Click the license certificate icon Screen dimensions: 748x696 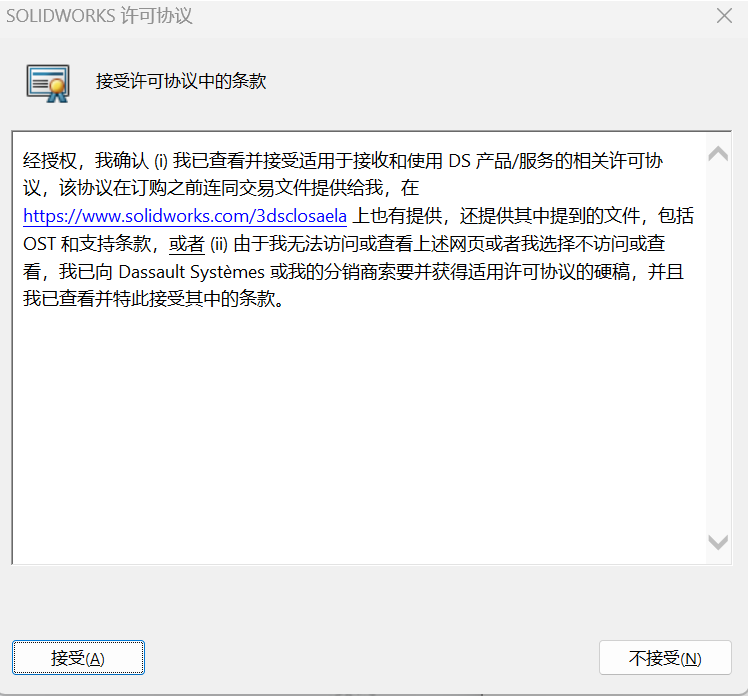[x=48, y=83]
